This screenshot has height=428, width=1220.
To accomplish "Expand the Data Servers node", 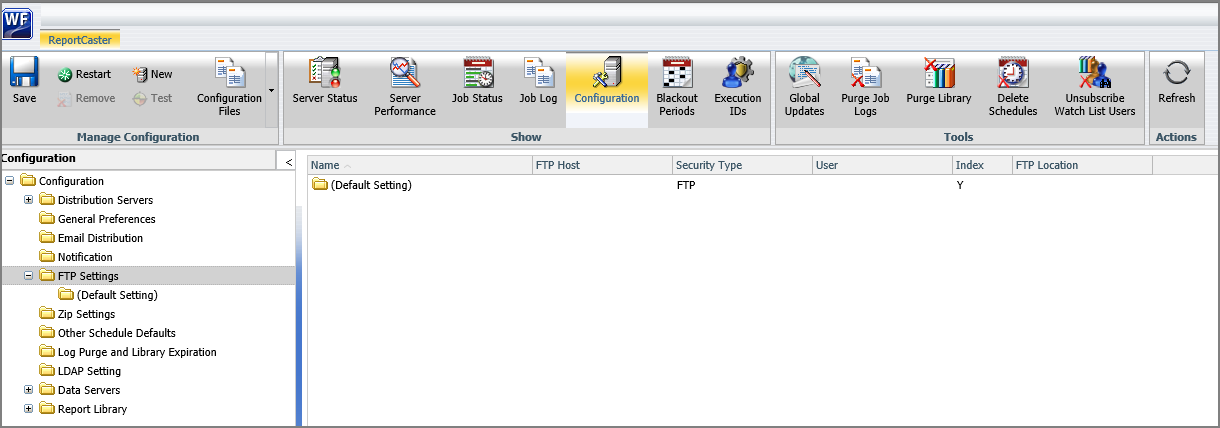I will click(29, 390).
